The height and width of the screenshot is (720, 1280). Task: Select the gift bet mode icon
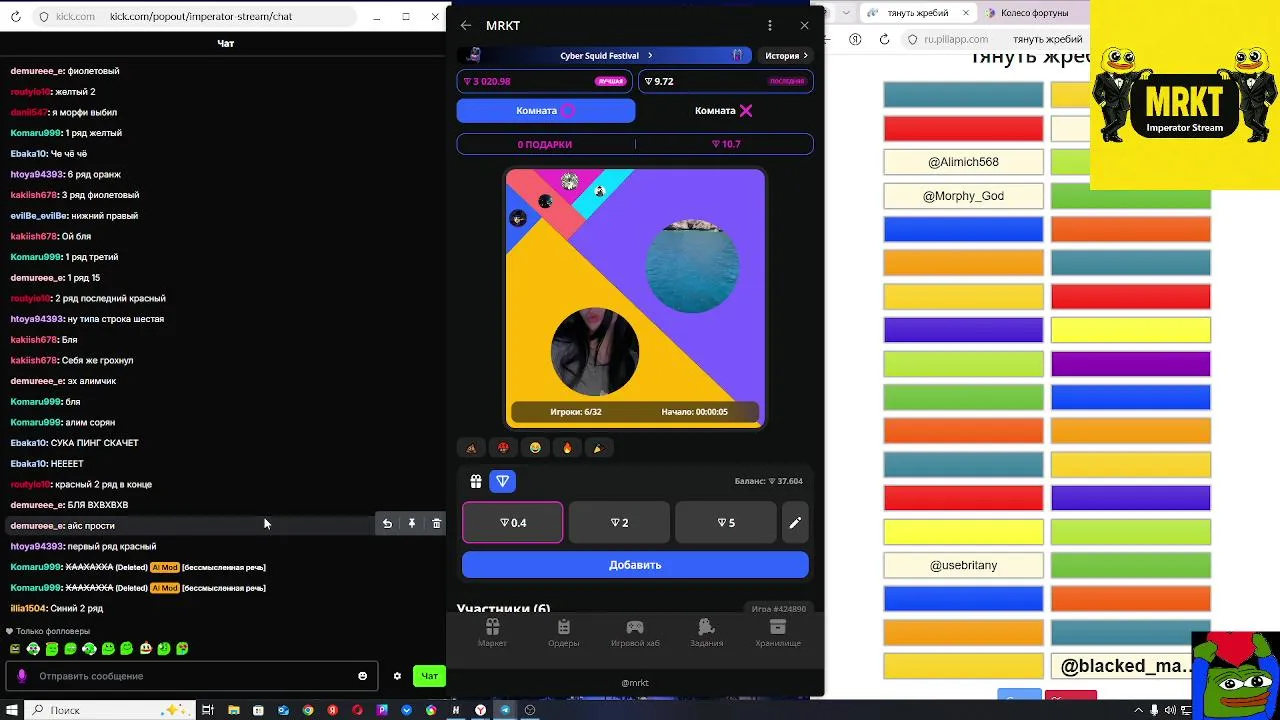pyautogui.click(x=476, y=481)
